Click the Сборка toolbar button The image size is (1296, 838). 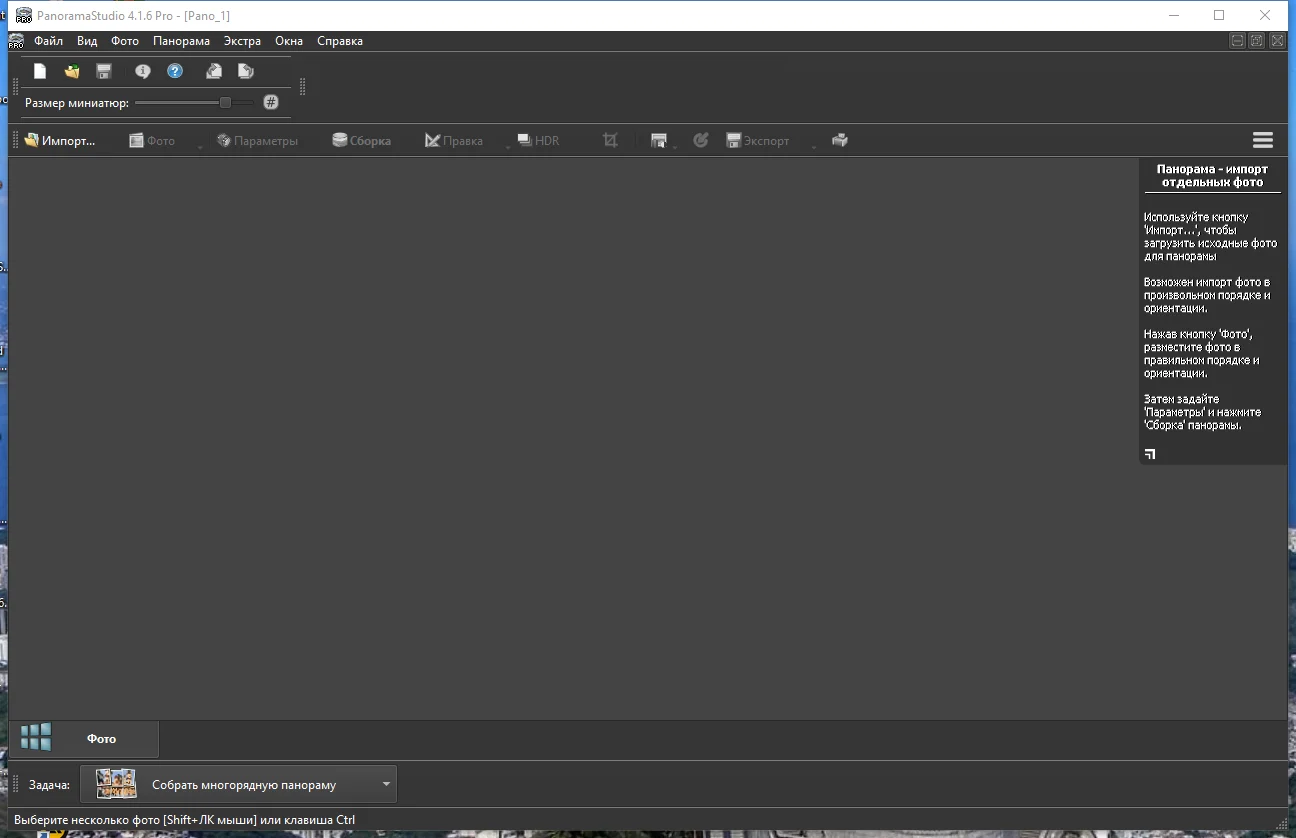[362, 141]
